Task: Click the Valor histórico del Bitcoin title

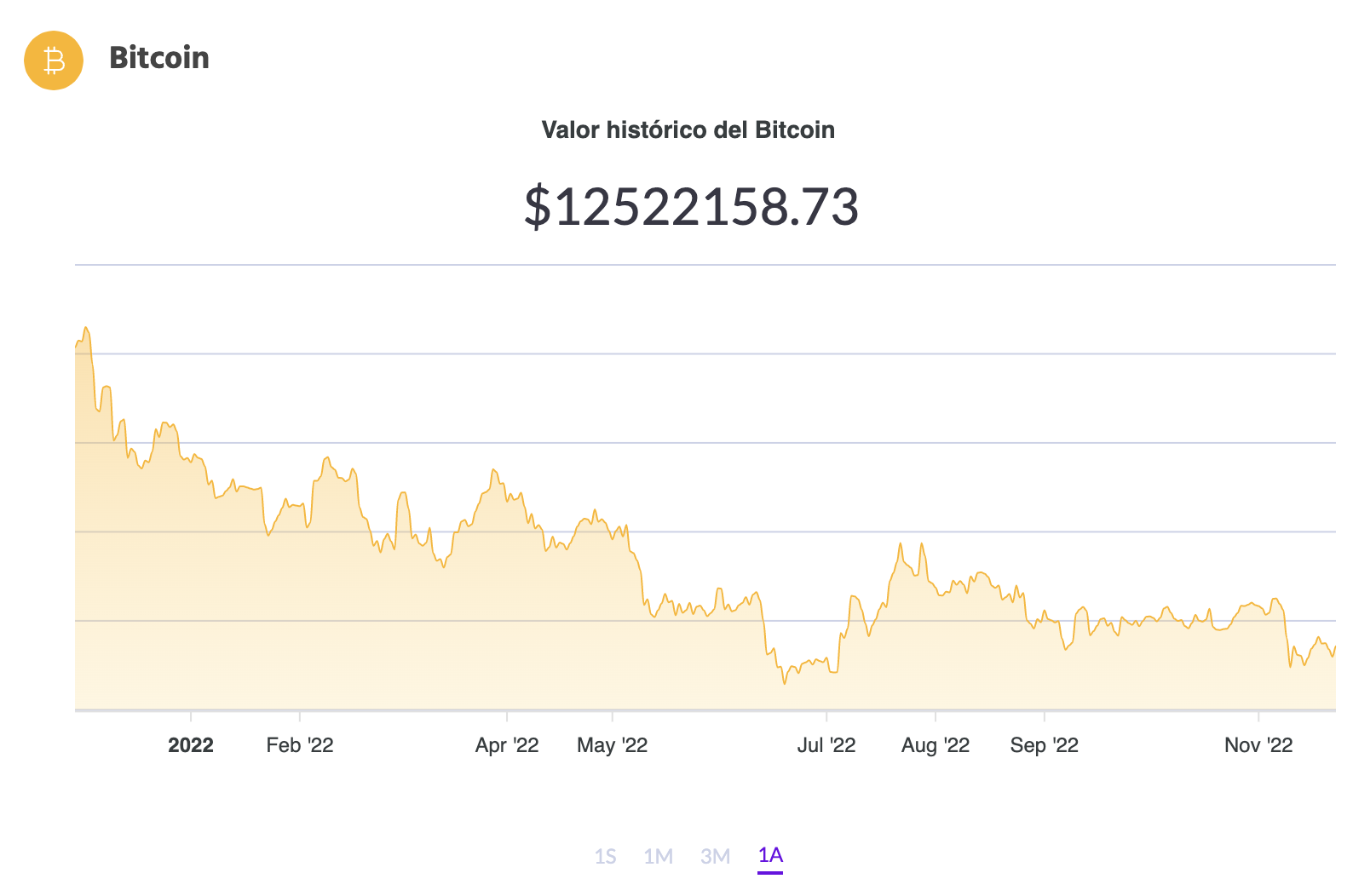Action: pyautogui.click(x=688, y=130)
